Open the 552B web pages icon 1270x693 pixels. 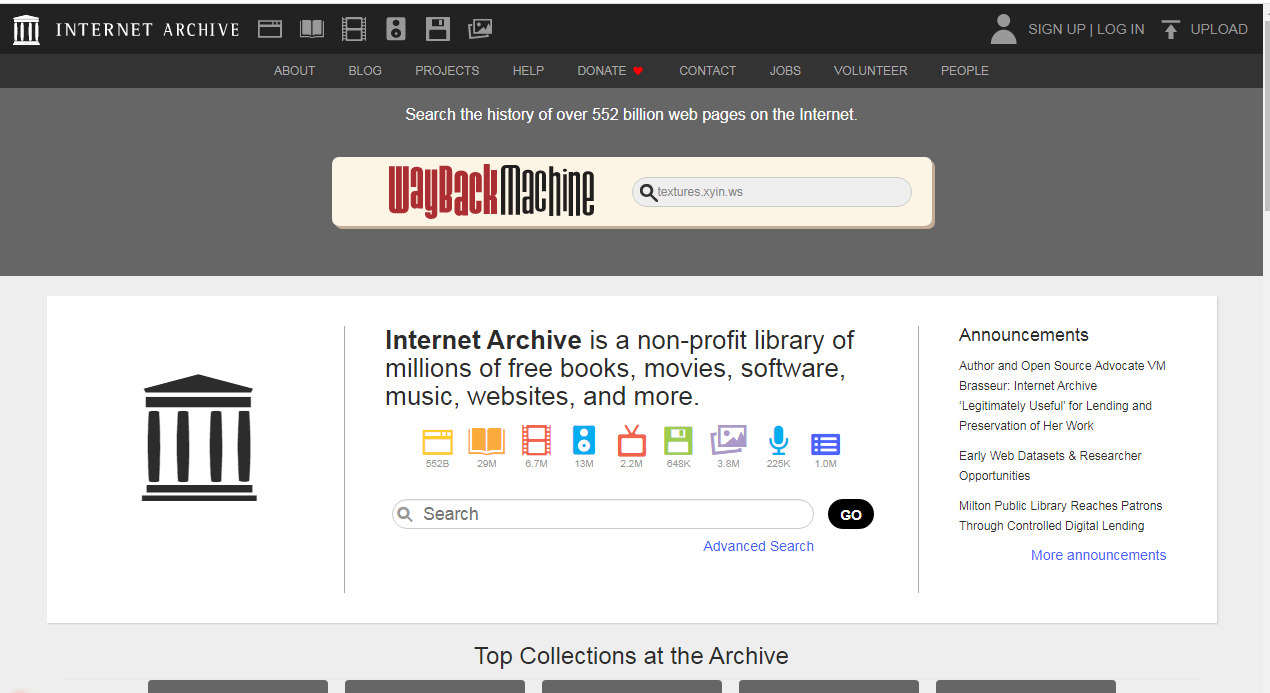[x=437, y=441]
